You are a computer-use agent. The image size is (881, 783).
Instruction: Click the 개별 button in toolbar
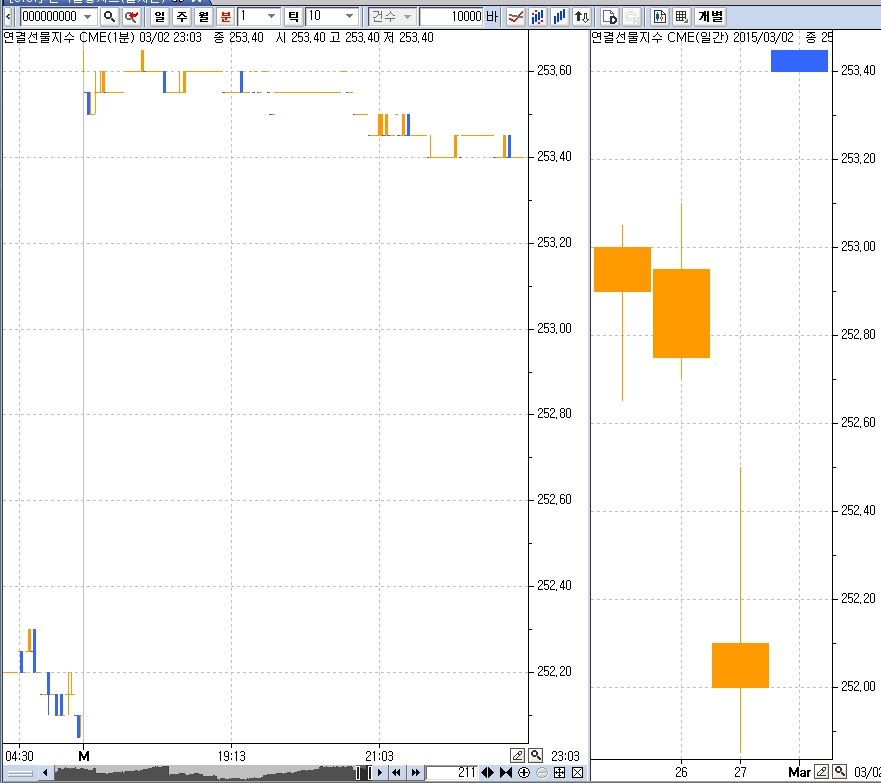point(711,17)
